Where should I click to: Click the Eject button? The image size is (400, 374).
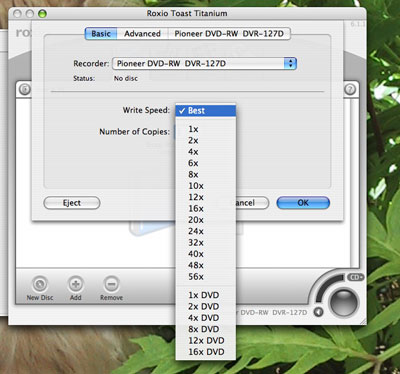72,203
